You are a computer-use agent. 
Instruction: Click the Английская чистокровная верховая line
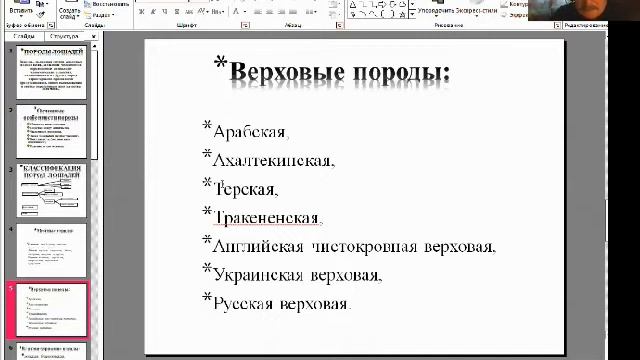353,247
